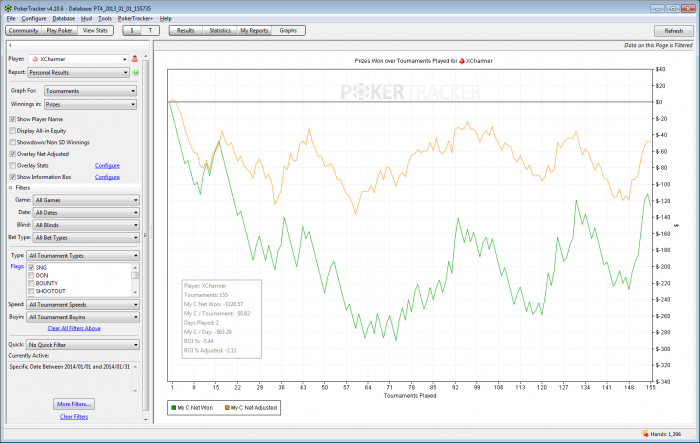
Task: Toggle Show Player Name checkbox
Action: 12,119
